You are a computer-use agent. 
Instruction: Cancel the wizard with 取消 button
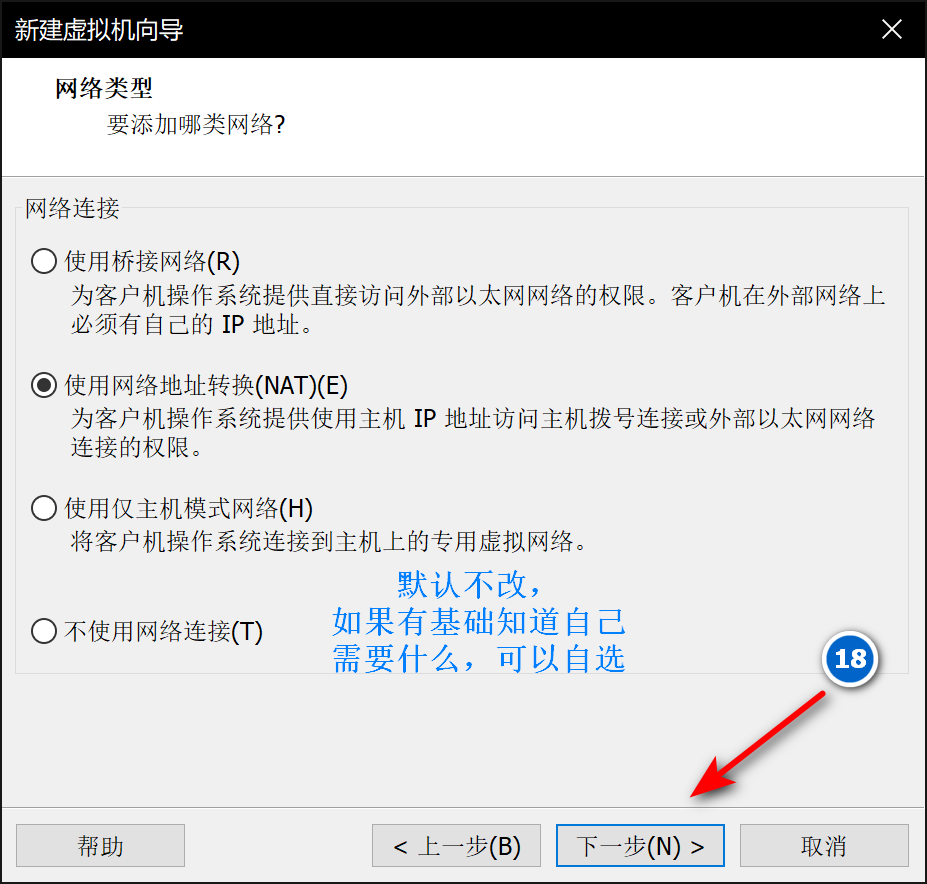click(824, 846)
